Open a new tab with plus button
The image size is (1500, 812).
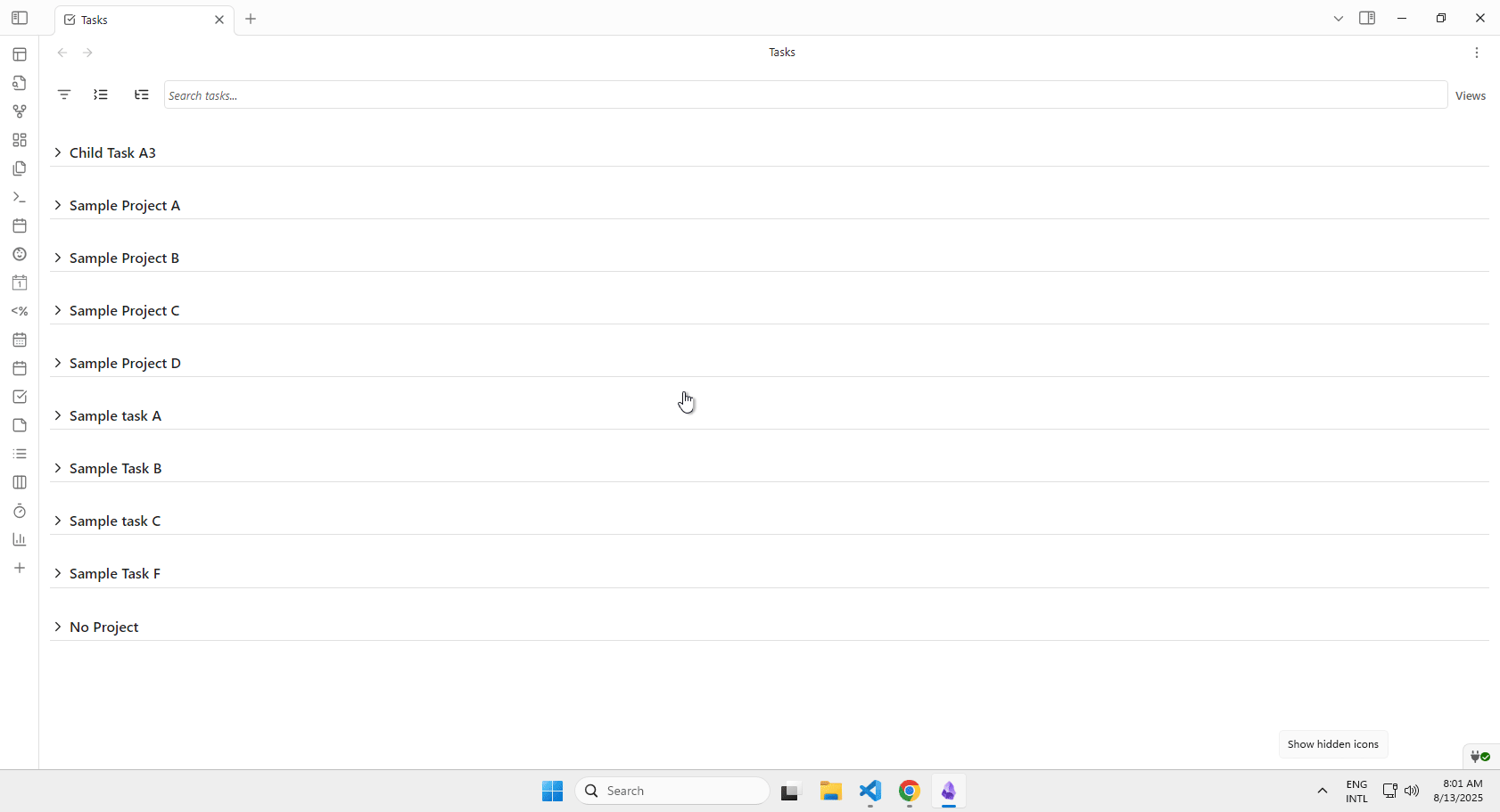(251, 19)
